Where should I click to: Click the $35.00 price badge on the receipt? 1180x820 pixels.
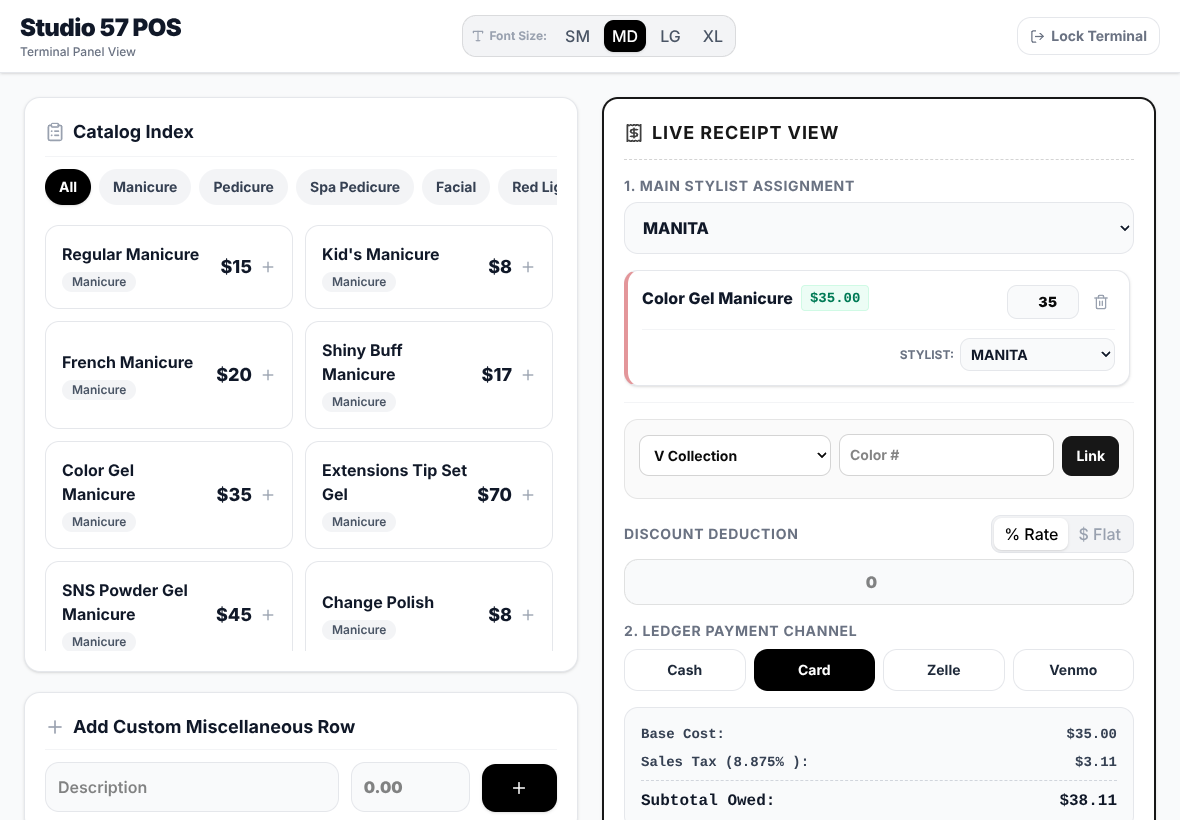coord(835,298)
